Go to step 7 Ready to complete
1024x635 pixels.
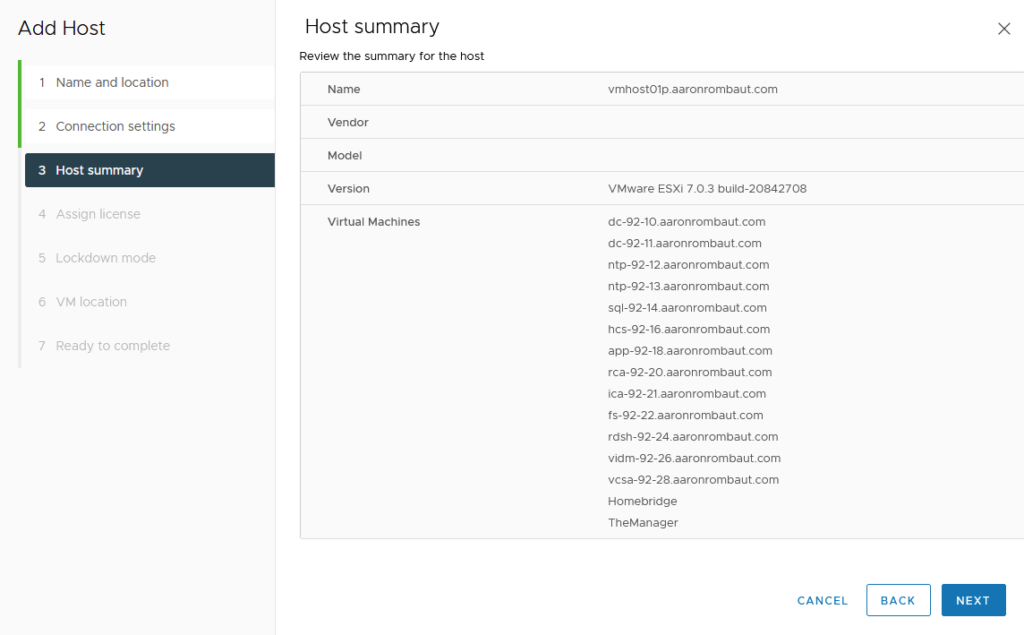point(112,346)
